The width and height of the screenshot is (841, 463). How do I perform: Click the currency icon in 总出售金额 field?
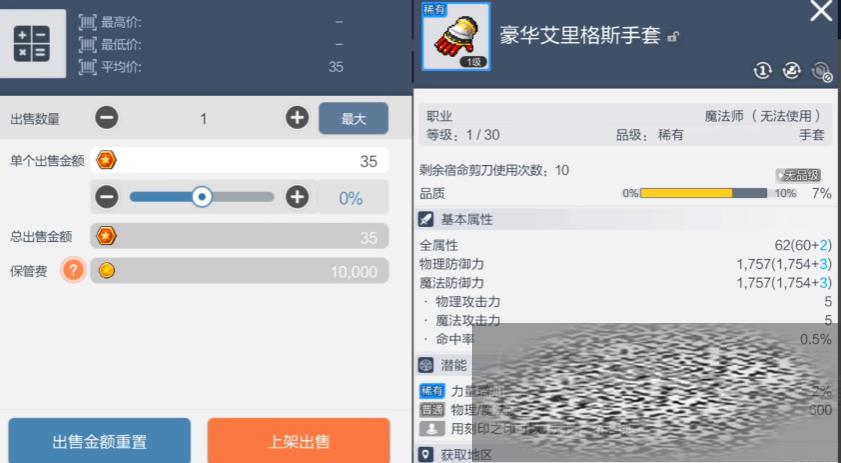pos(106,236)
